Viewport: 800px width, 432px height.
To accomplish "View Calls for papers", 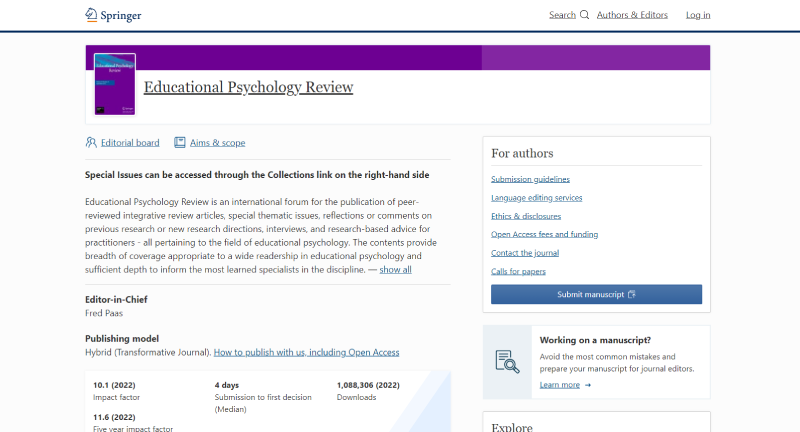I will tap(518, 271).
